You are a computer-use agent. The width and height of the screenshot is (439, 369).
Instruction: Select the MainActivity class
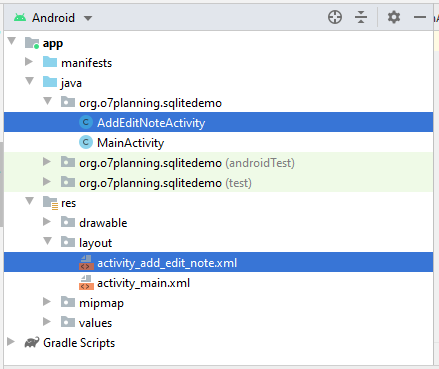(x=130, y=143)
